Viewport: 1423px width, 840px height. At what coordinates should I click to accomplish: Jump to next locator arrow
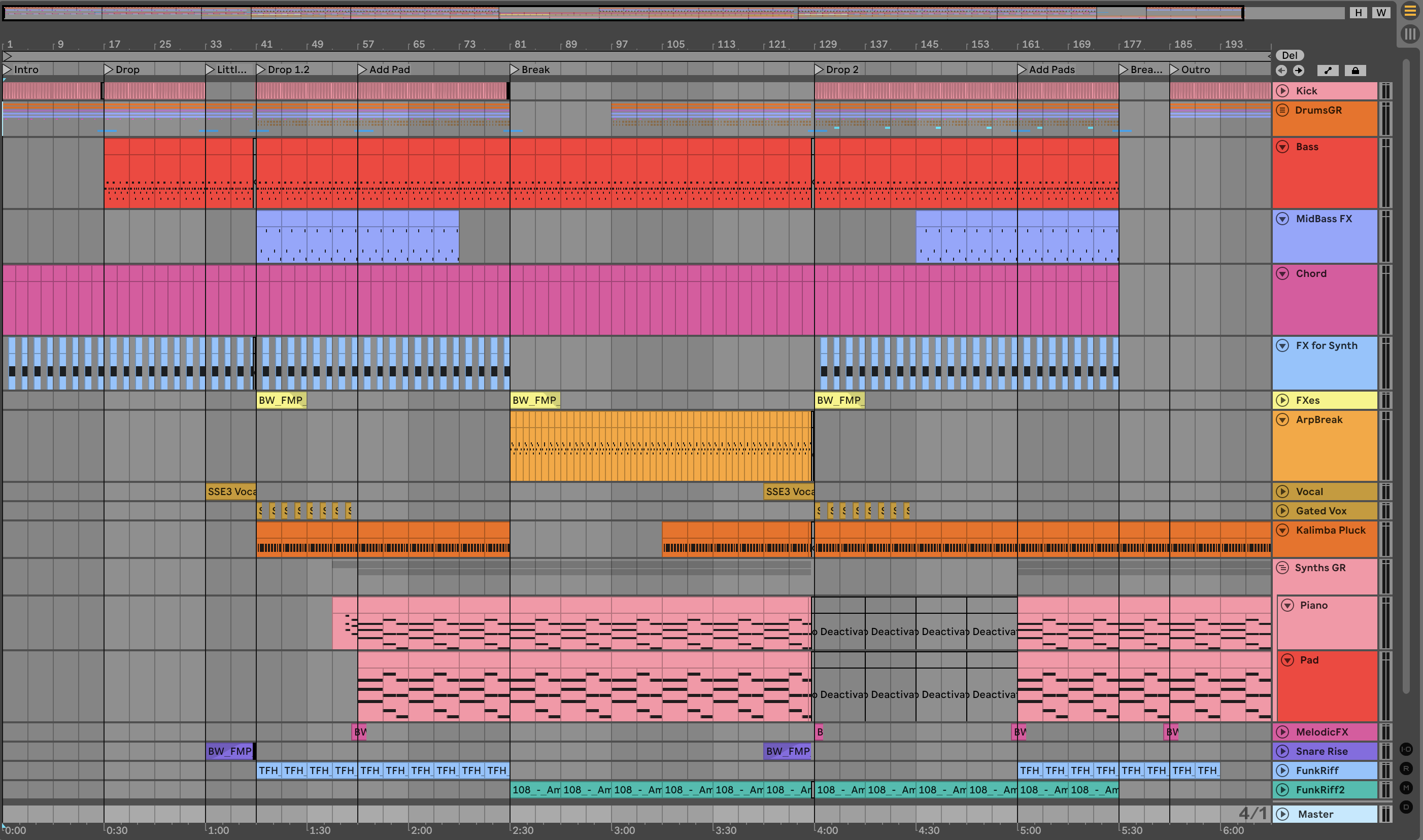coord(1299,70)
